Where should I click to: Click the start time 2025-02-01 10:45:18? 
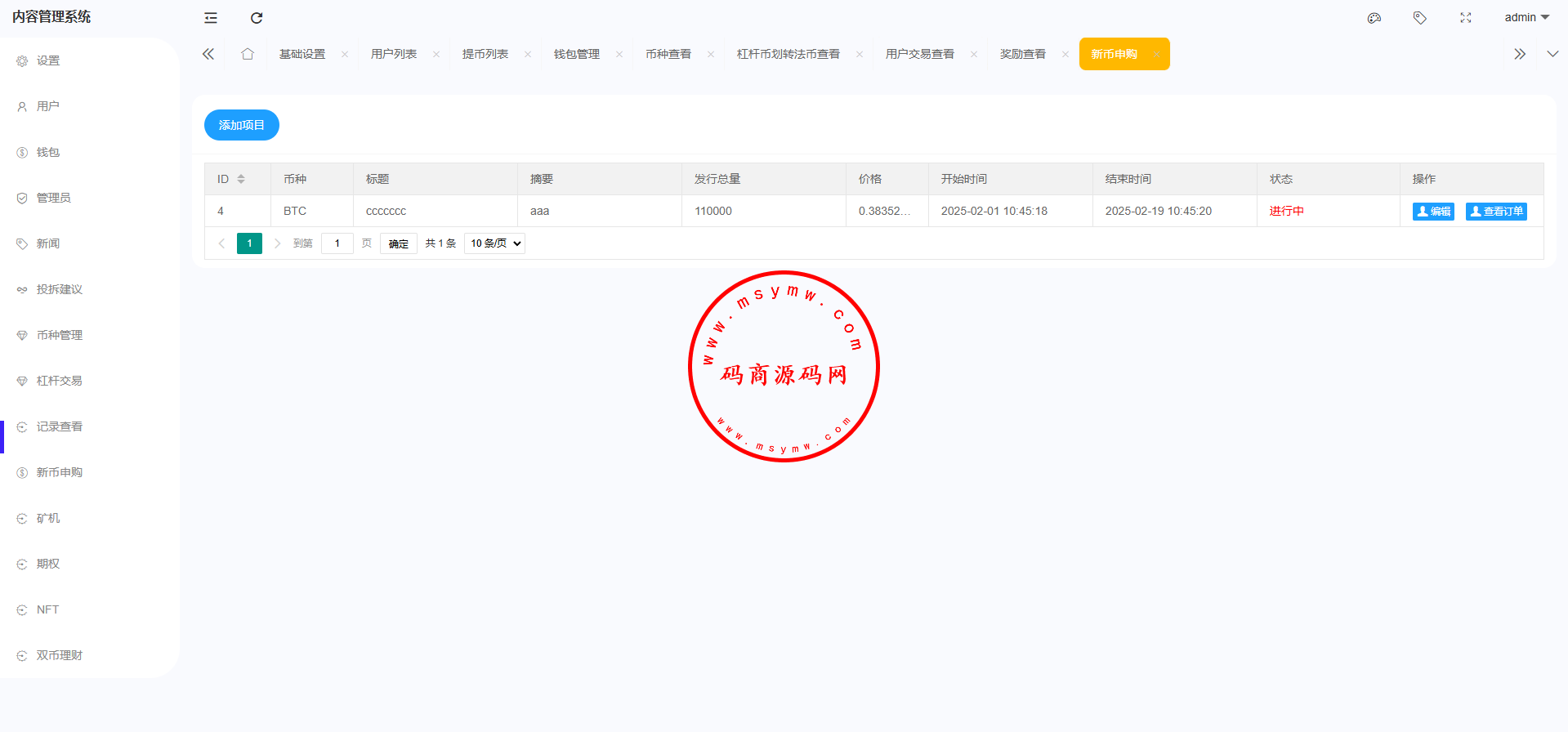point(994,211)
